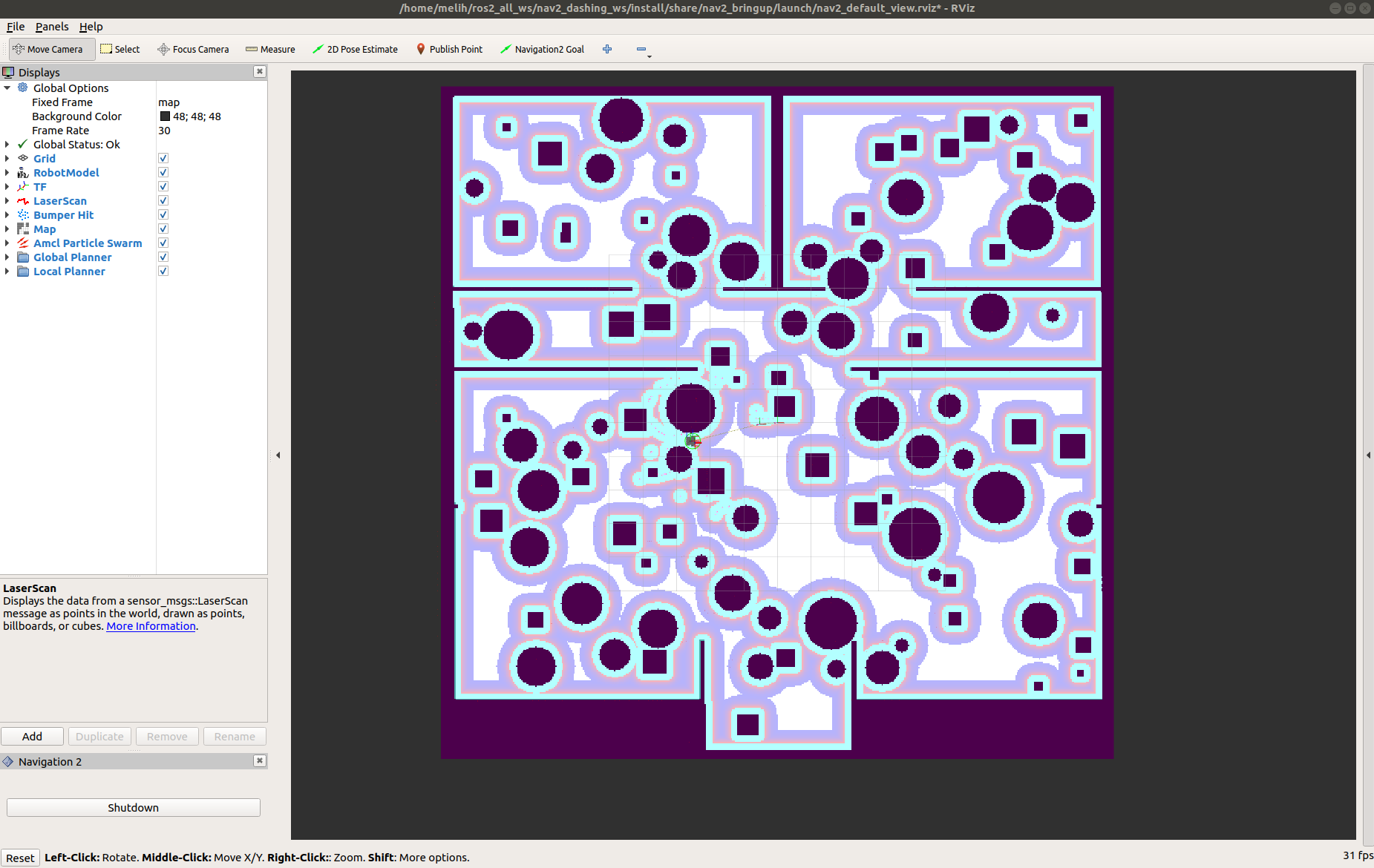The image size is (1374, 868).
Task: Uncheck the Bumper Hit display
Action: (163, 214)
